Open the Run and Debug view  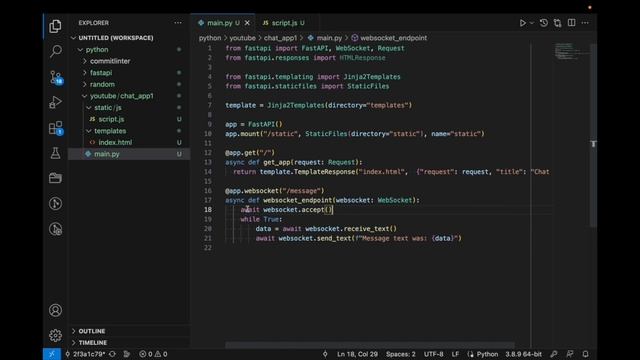(x=55, y=102)
